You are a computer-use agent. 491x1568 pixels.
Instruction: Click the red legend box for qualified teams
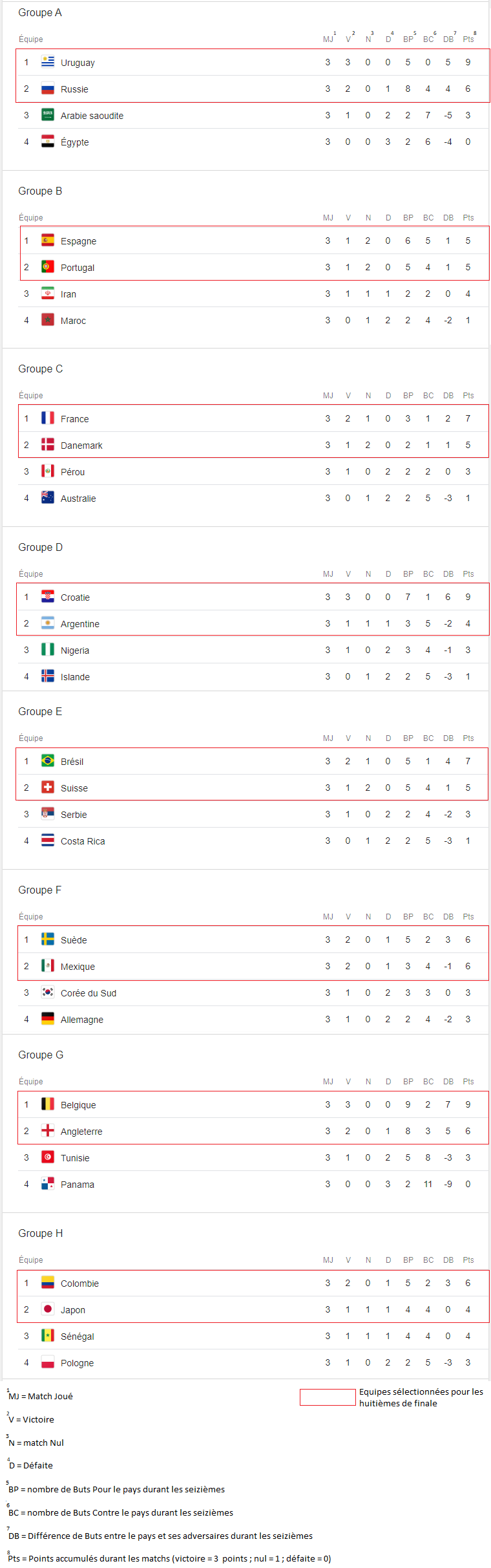(x=328, y=1397)
